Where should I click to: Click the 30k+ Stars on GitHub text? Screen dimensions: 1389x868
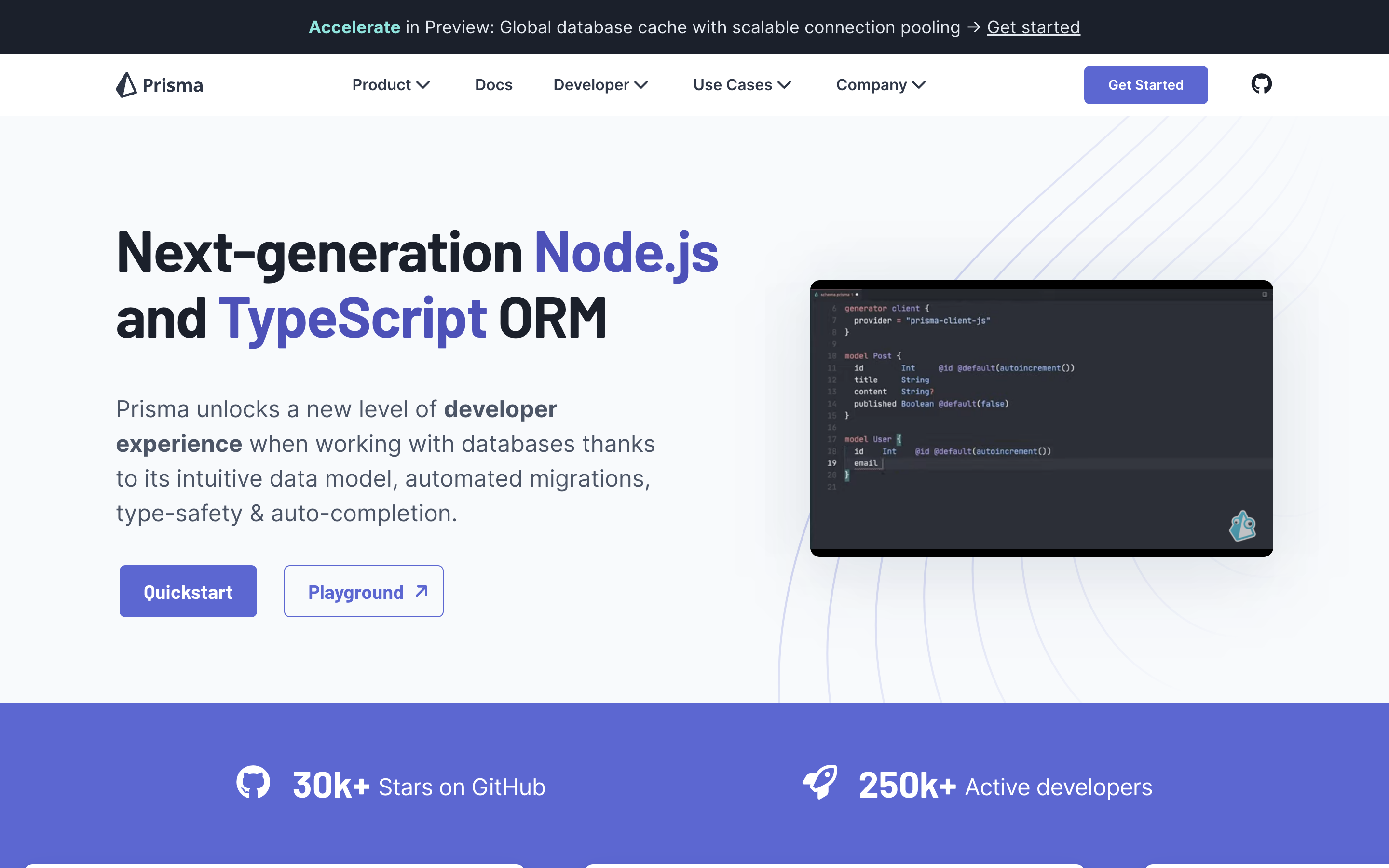(419, 787)
